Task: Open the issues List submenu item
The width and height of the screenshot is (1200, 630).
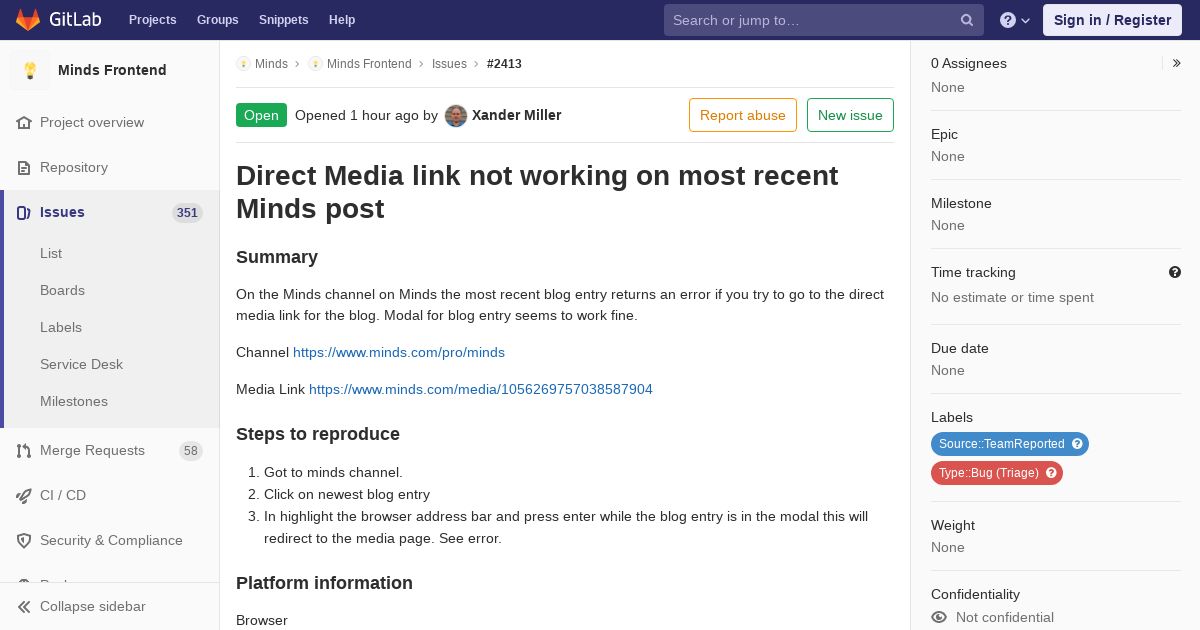Action: tap(51, 253)
